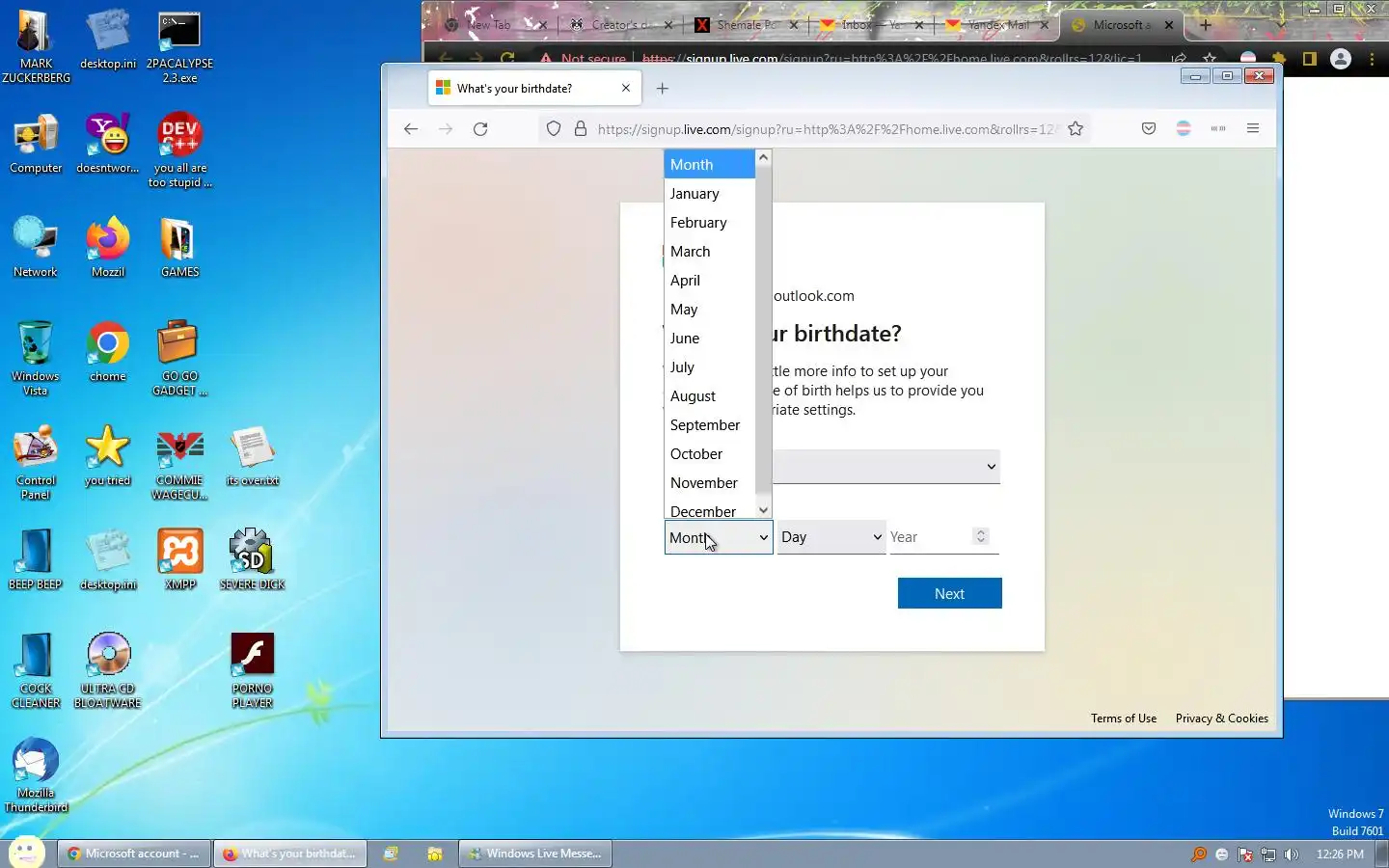Select January from the month list
The height and width of the screenshot is (868, 1389).
coord(709,194)
